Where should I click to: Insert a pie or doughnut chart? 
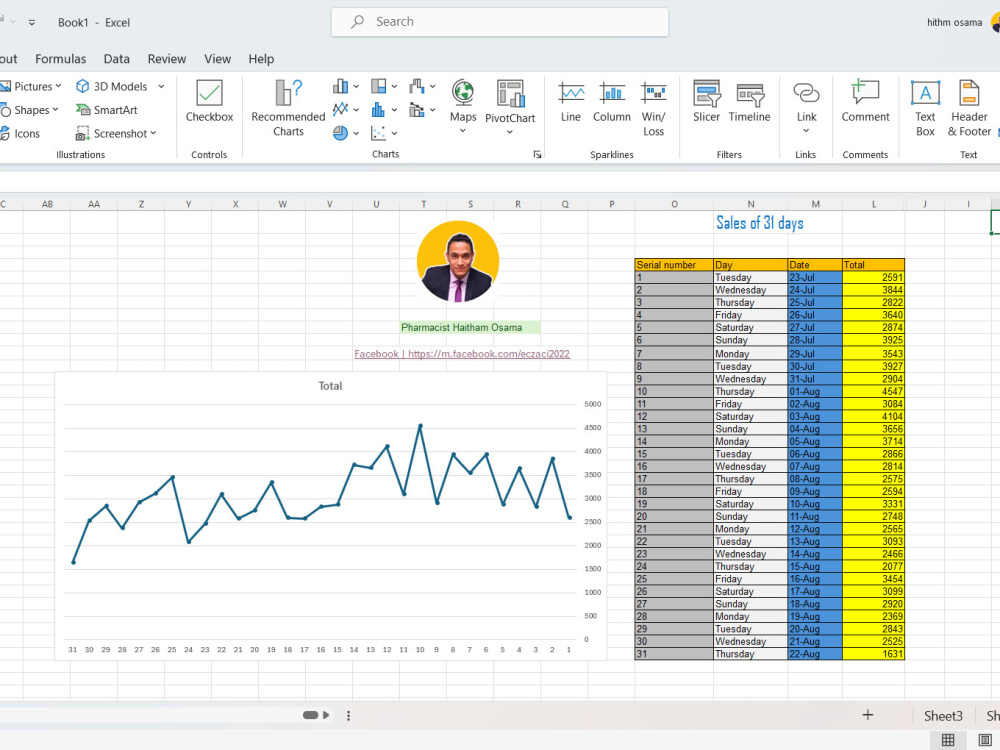click(x=341, y=133)
